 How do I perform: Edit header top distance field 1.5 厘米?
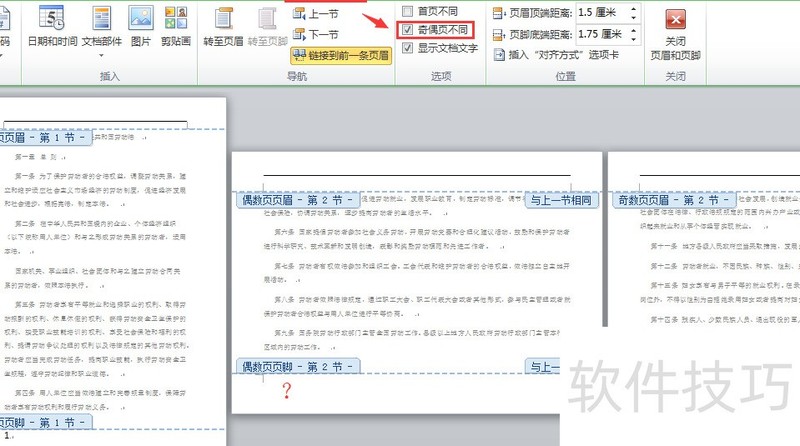click(602, 13)
